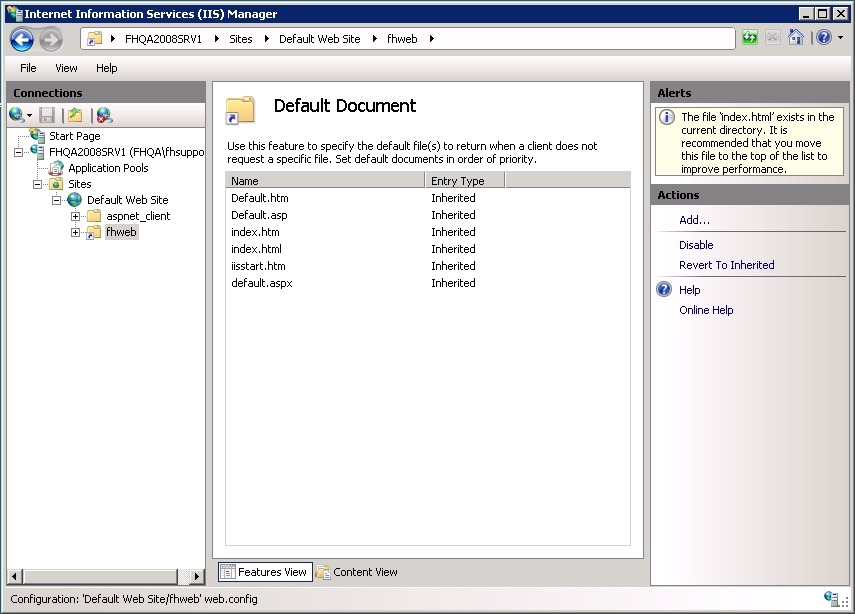
Task: Open the View menu
Action: 66,68
